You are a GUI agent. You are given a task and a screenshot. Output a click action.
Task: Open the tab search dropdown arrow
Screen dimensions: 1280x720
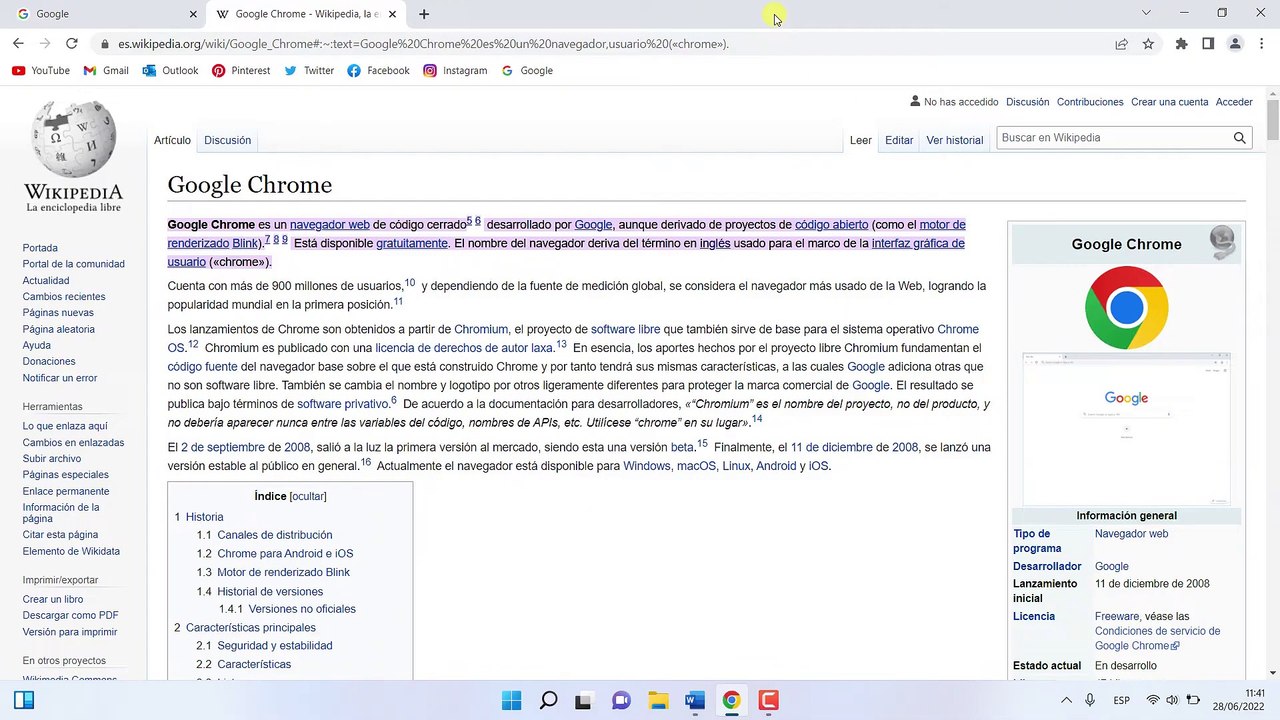(1146, 13)
